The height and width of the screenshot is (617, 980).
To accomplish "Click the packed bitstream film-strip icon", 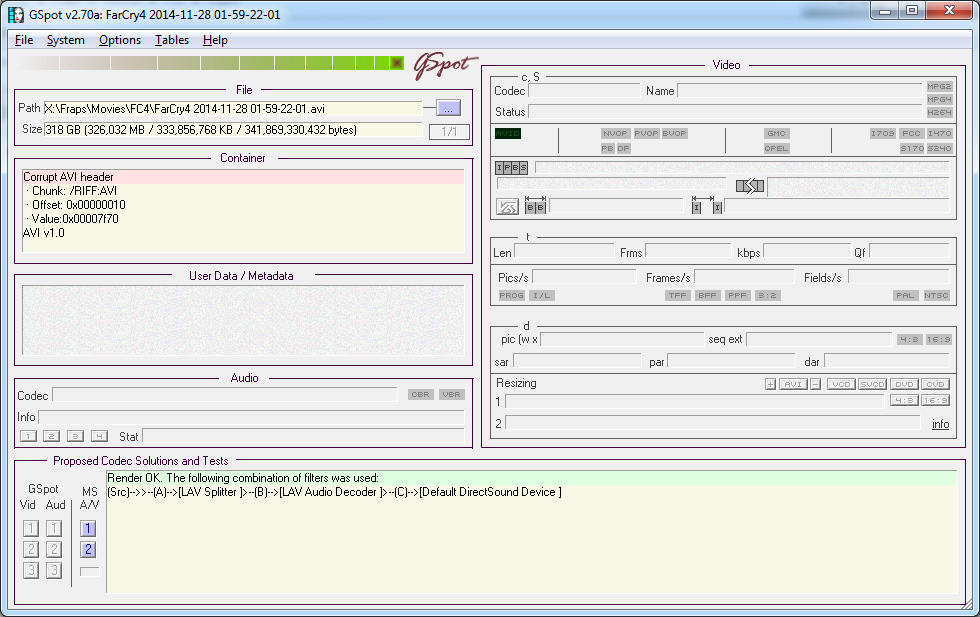I will pyautogui.click(x=750, y=186).
